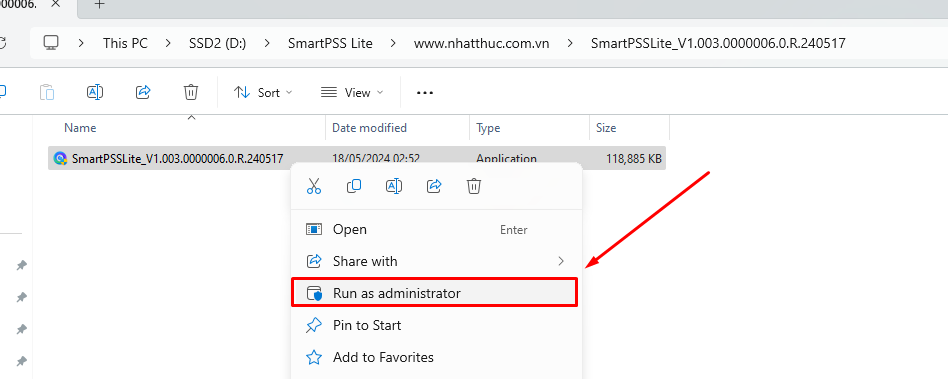Open the See more ellipsis menu
Screen dimensions: 948x379
tap(425, 93)
